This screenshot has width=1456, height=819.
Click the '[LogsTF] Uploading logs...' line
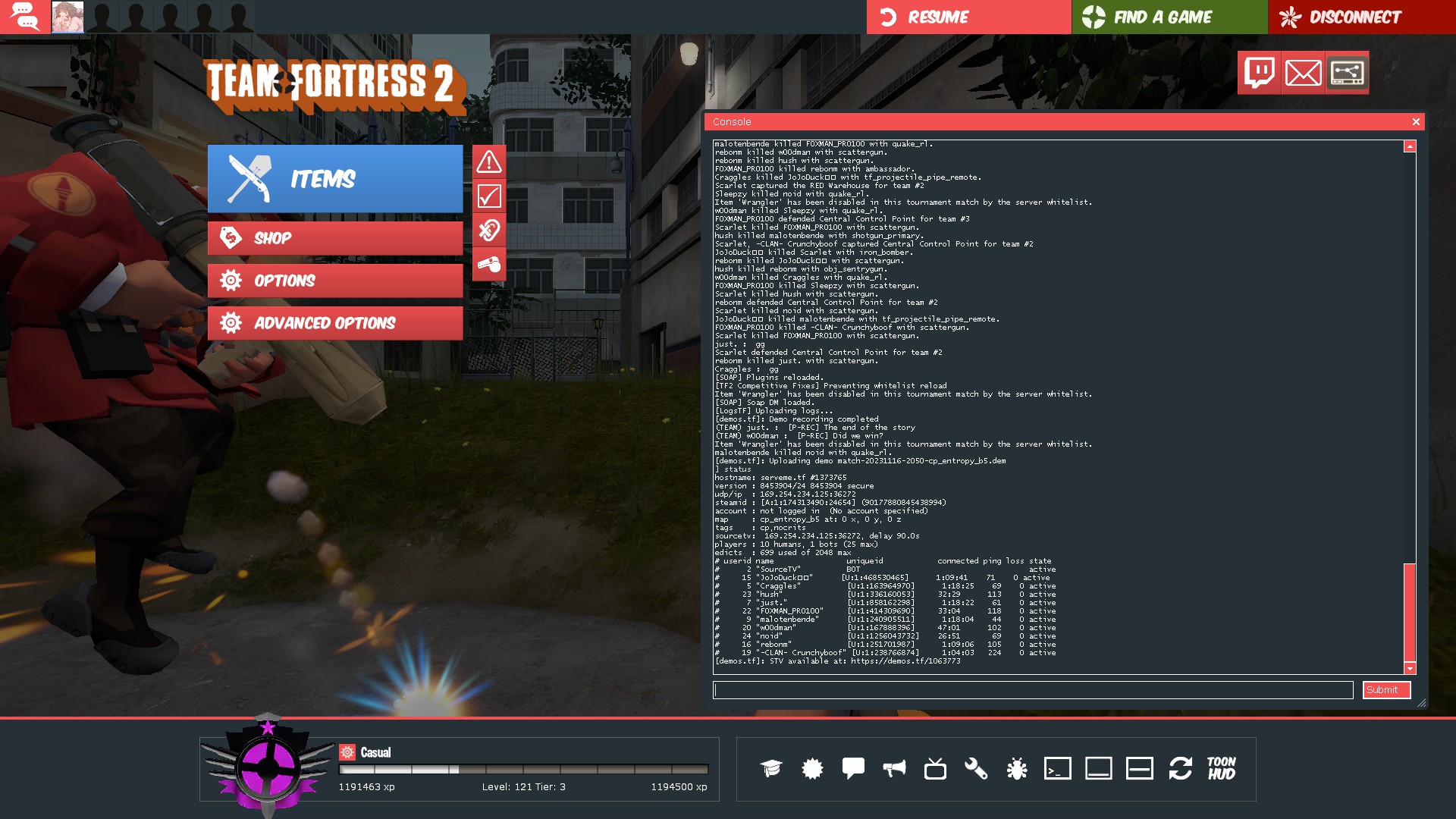pos(773,411)
